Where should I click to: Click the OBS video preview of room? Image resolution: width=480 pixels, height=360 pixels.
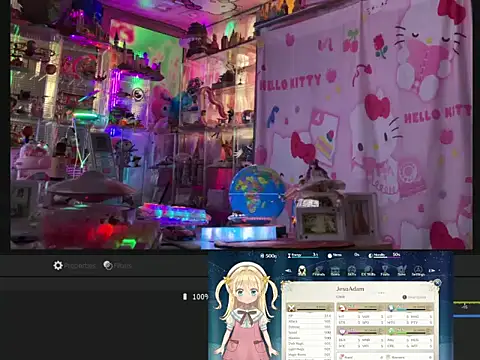[x=241, y=125]
